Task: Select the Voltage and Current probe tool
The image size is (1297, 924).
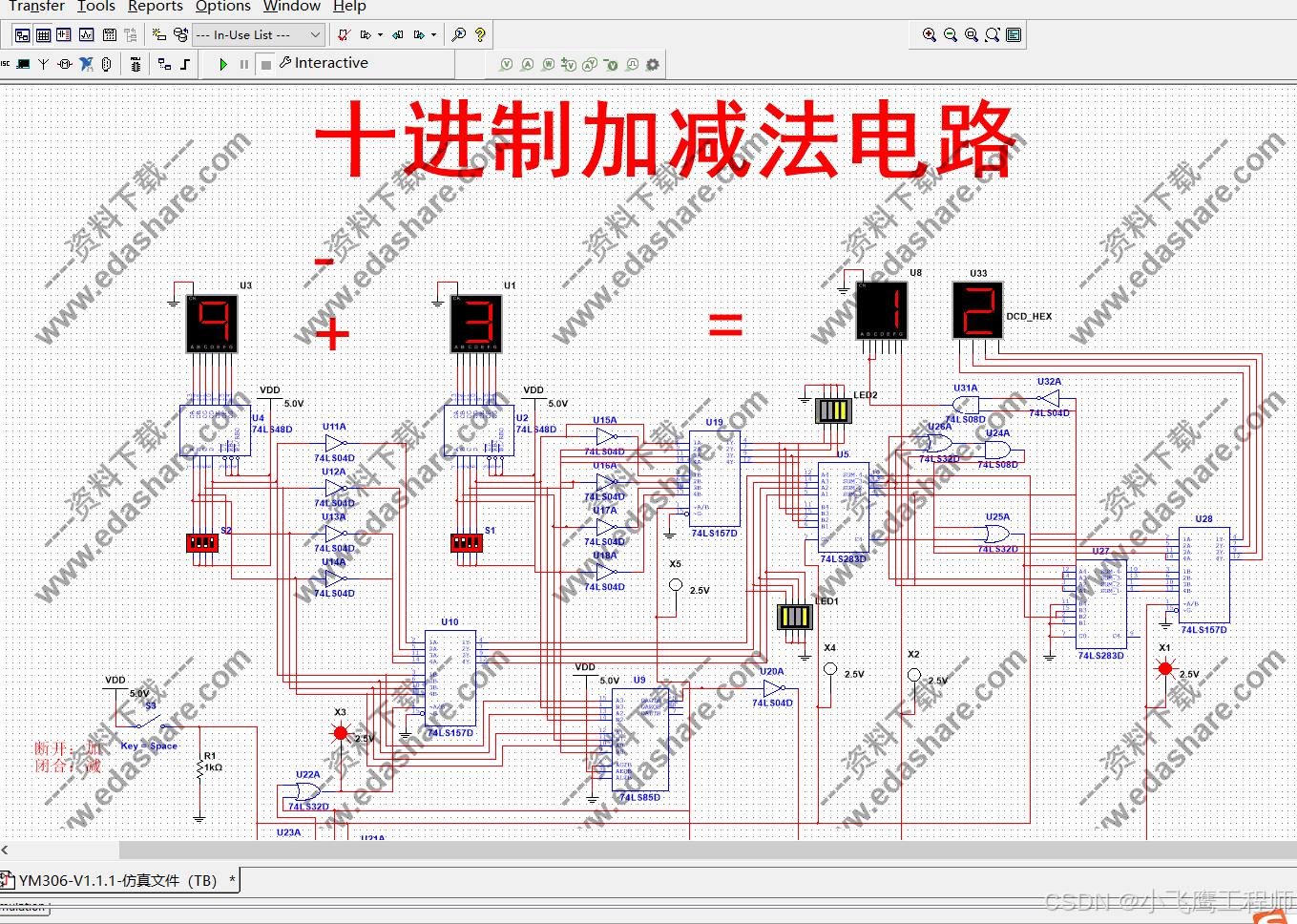Action: point(590,65)
